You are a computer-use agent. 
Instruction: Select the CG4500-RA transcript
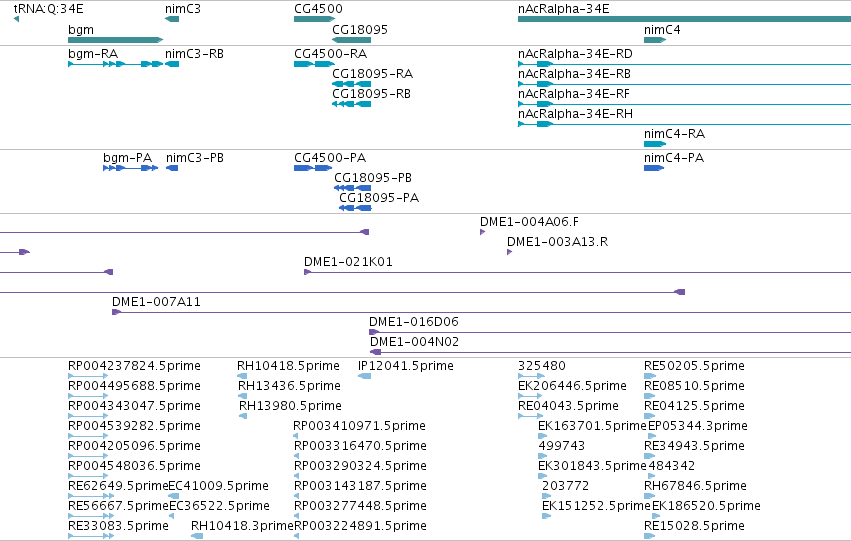tap(315, 64)
